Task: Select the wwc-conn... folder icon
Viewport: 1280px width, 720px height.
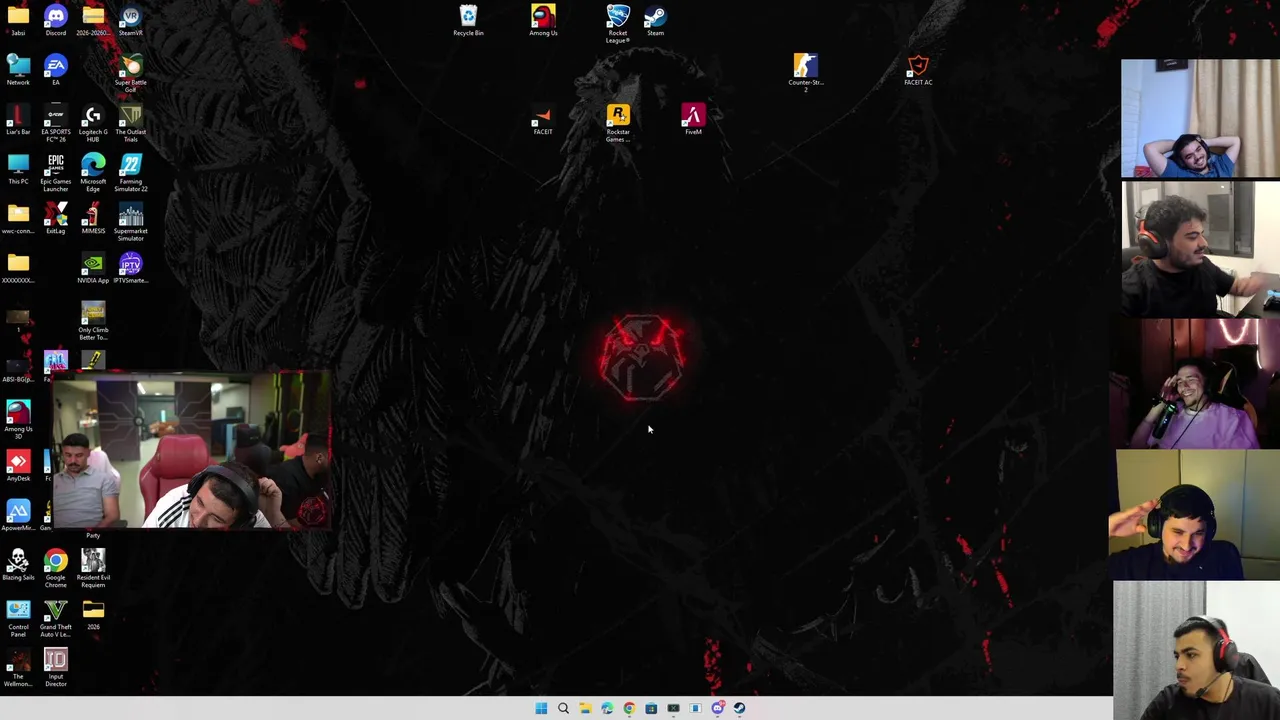Action: [x=18, y=217]
